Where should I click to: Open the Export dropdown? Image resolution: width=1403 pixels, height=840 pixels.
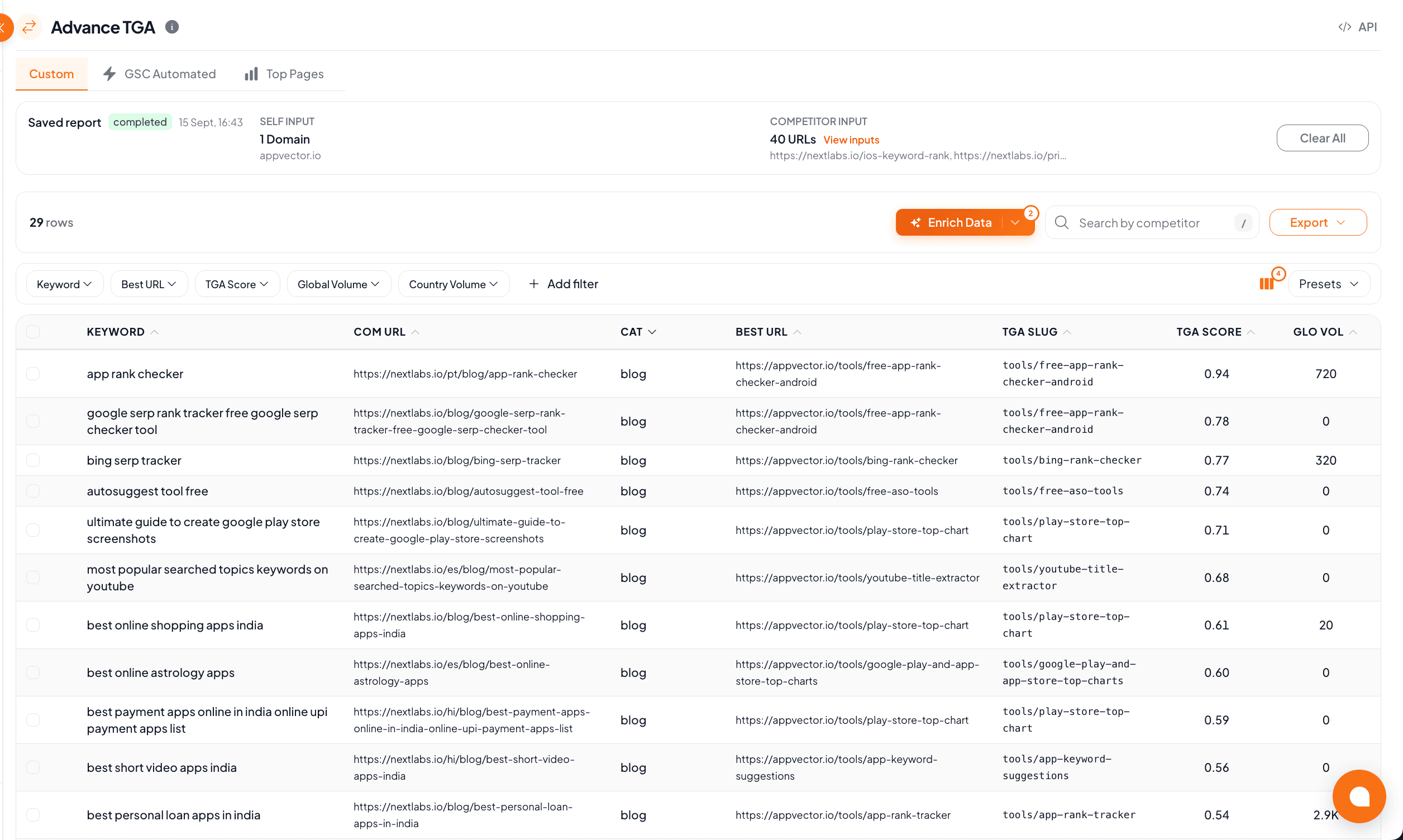coord(1318,222)
